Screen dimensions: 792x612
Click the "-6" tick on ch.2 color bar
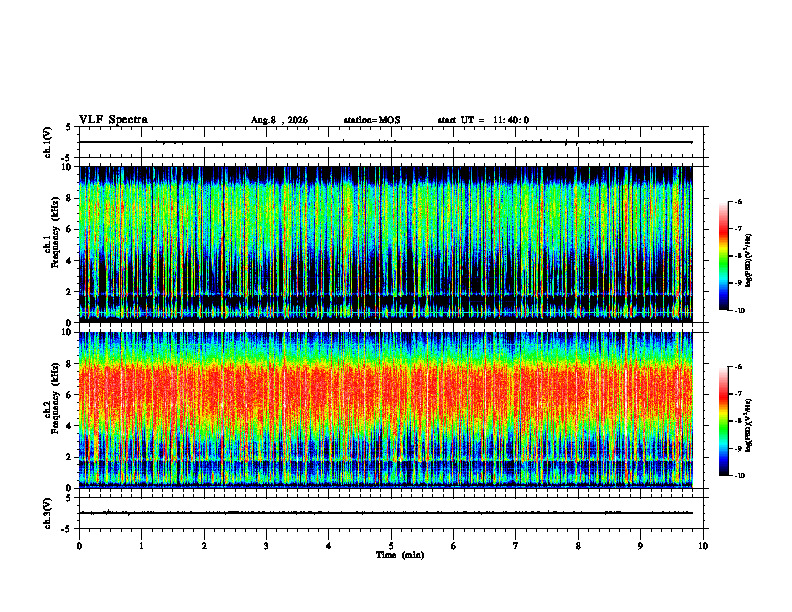[x=738, y=367]
